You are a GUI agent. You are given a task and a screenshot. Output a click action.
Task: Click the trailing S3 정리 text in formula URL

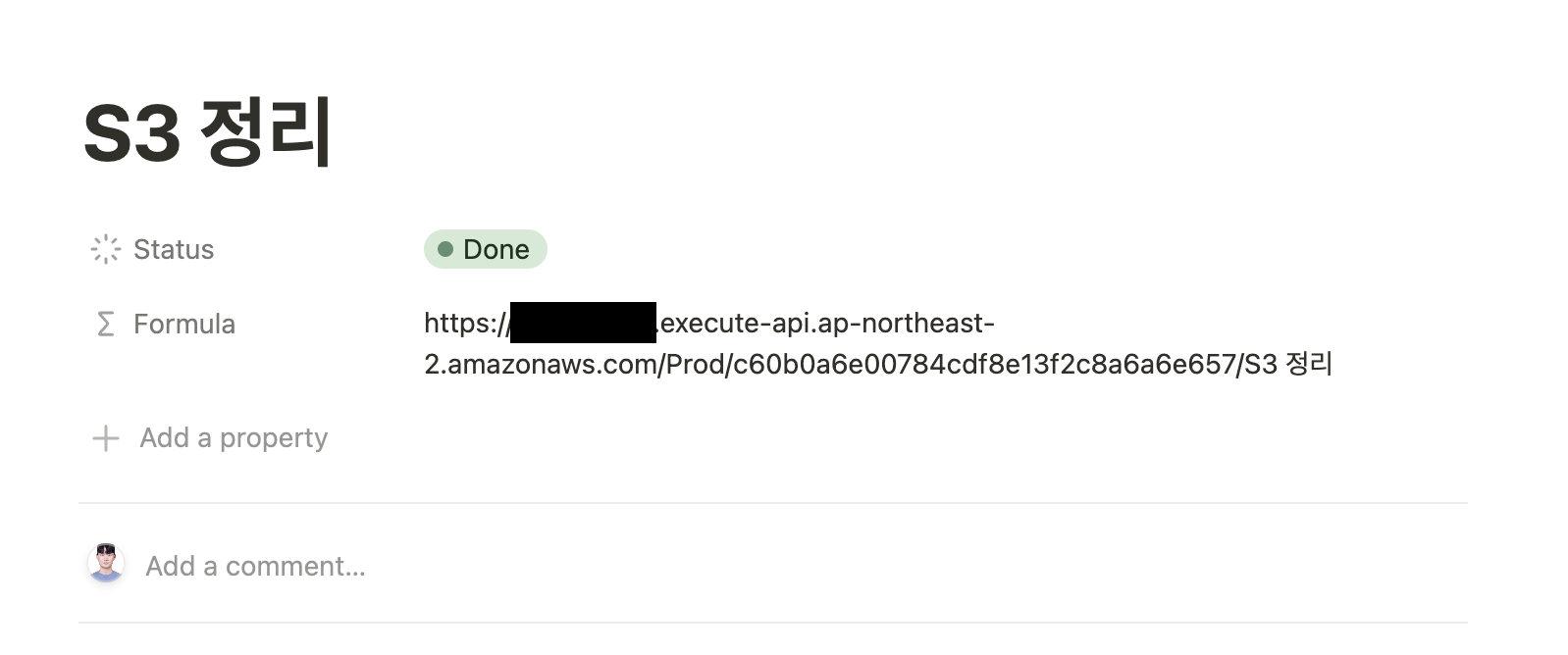pos(1287,365)
